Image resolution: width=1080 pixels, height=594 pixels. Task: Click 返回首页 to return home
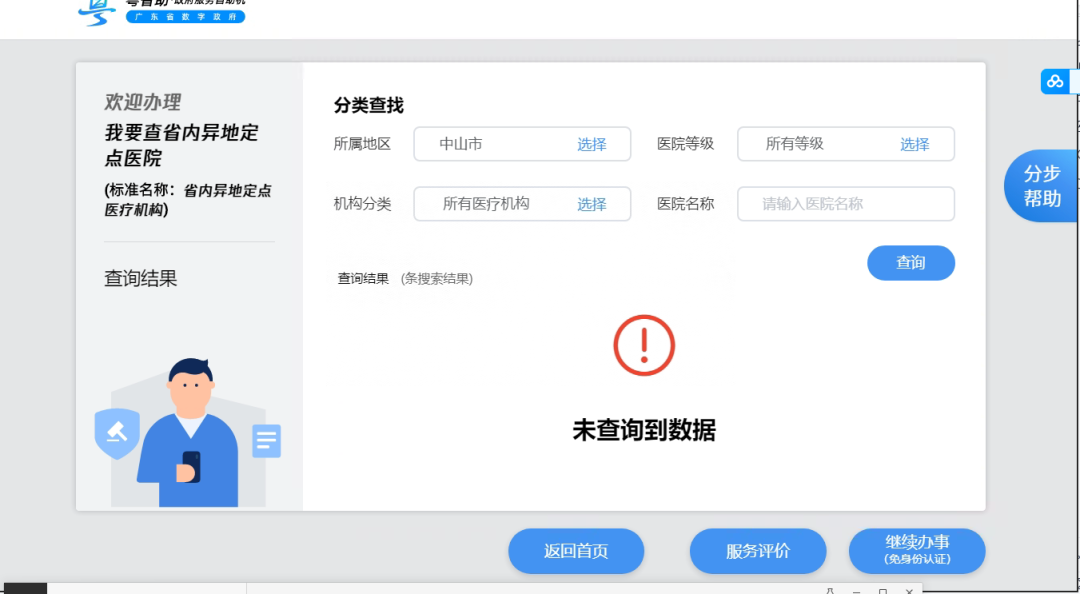pyautogui.click(x=576, y=551)
